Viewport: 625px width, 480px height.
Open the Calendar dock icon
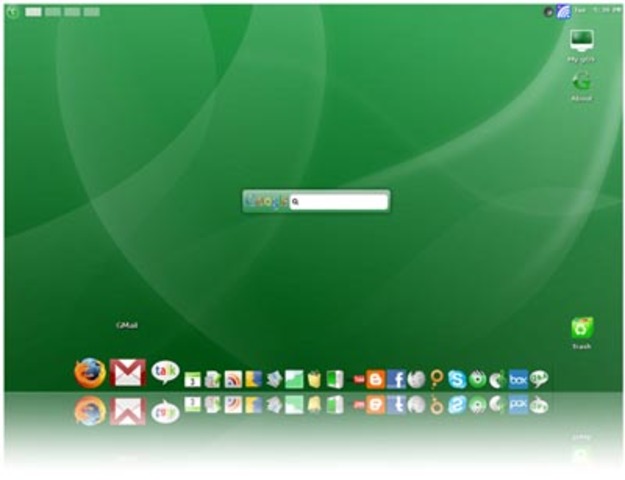[193, 379]
